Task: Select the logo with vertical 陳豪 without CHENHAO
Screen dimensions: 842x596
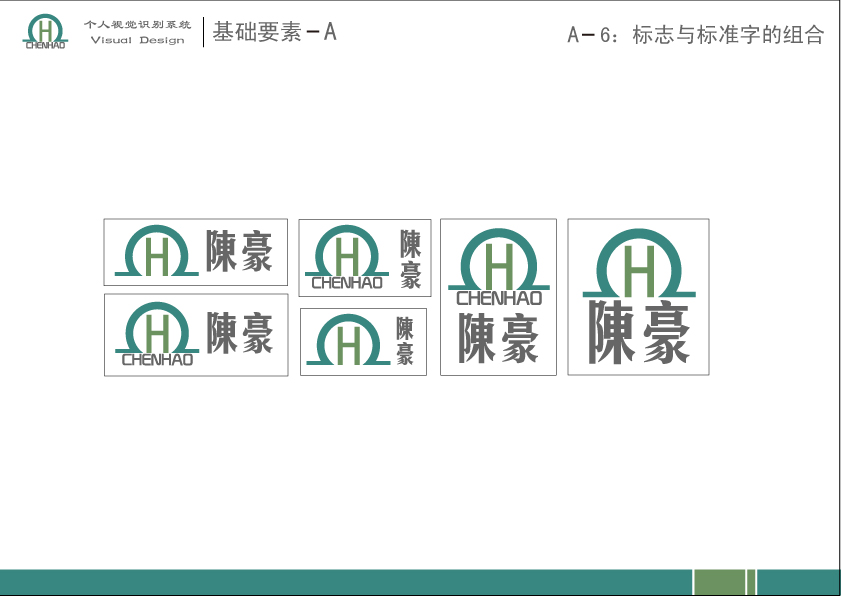Action: point(364,342)
